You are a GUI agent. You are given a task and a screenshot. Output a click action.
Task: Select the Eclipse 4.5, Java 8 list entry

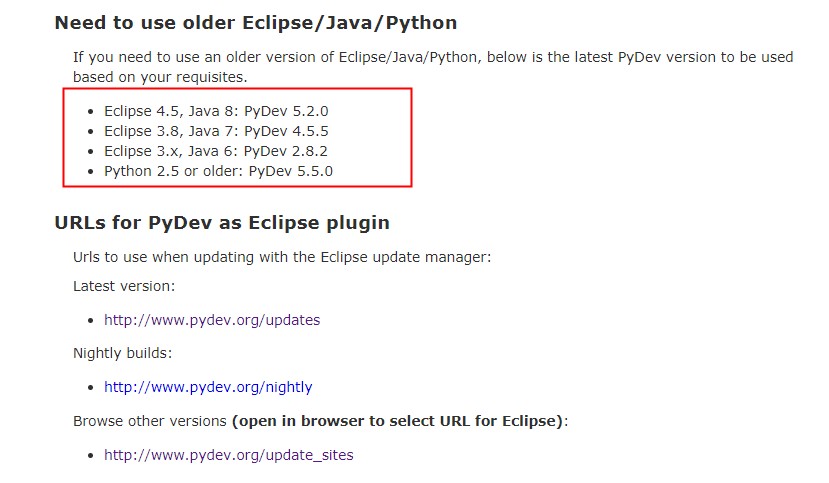click(216, 111)
